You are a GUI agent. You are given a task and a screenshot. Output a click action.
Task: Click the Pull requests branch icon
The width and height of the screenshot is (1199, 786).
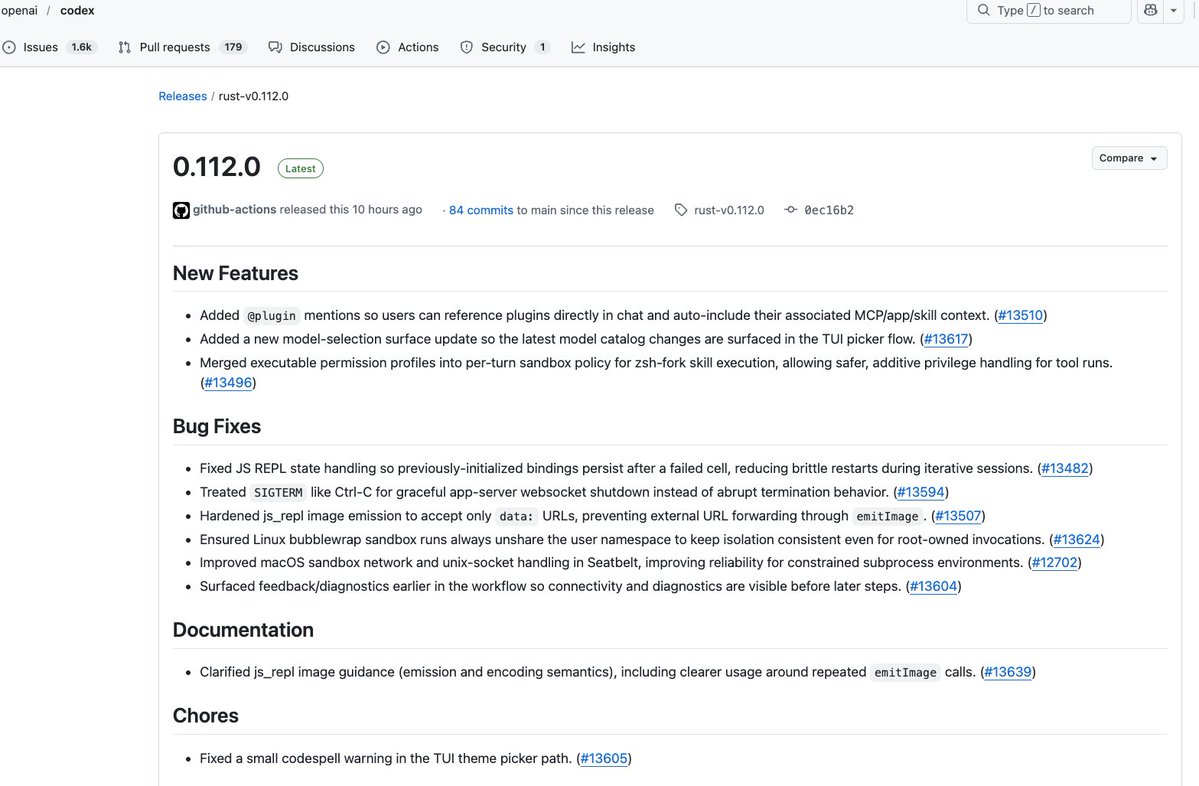[125, 47]
